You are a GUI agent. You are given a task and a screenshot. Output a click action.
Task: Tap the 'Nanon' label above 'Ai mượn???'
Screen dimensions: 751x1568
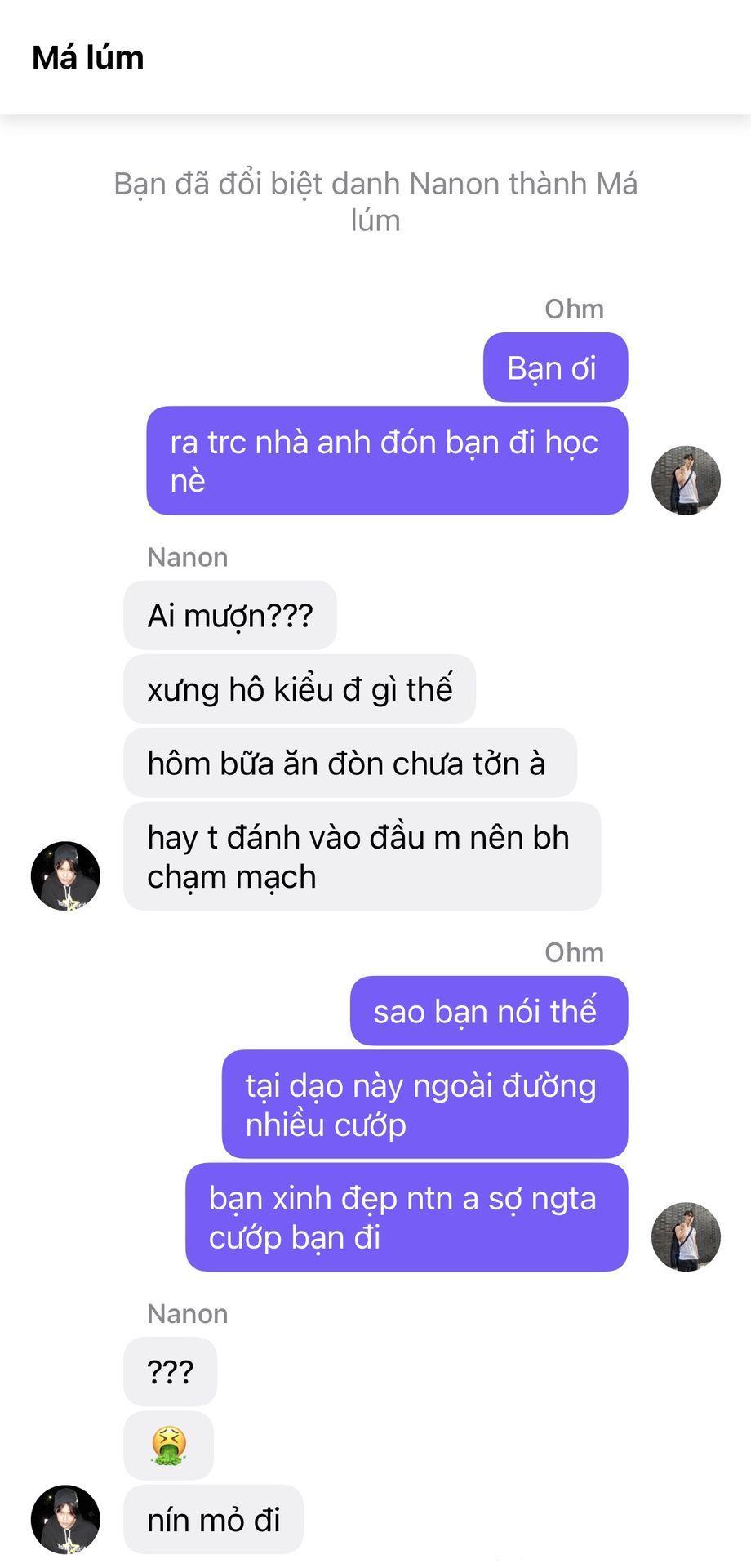click(x=188, y=557)
